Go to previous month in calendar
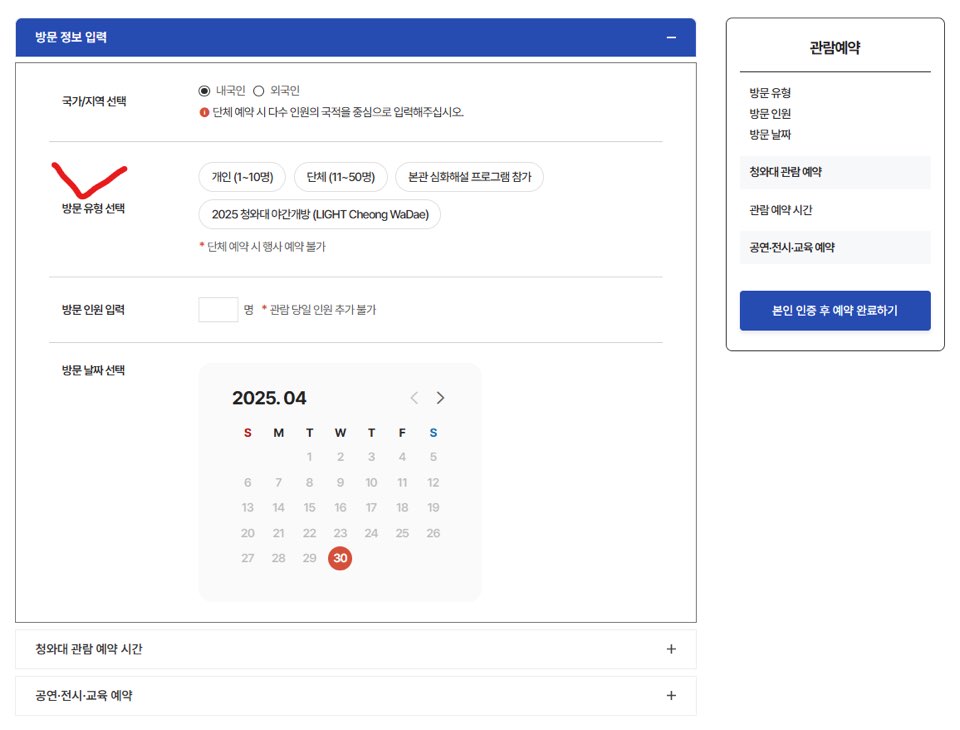 coord(414,398)
